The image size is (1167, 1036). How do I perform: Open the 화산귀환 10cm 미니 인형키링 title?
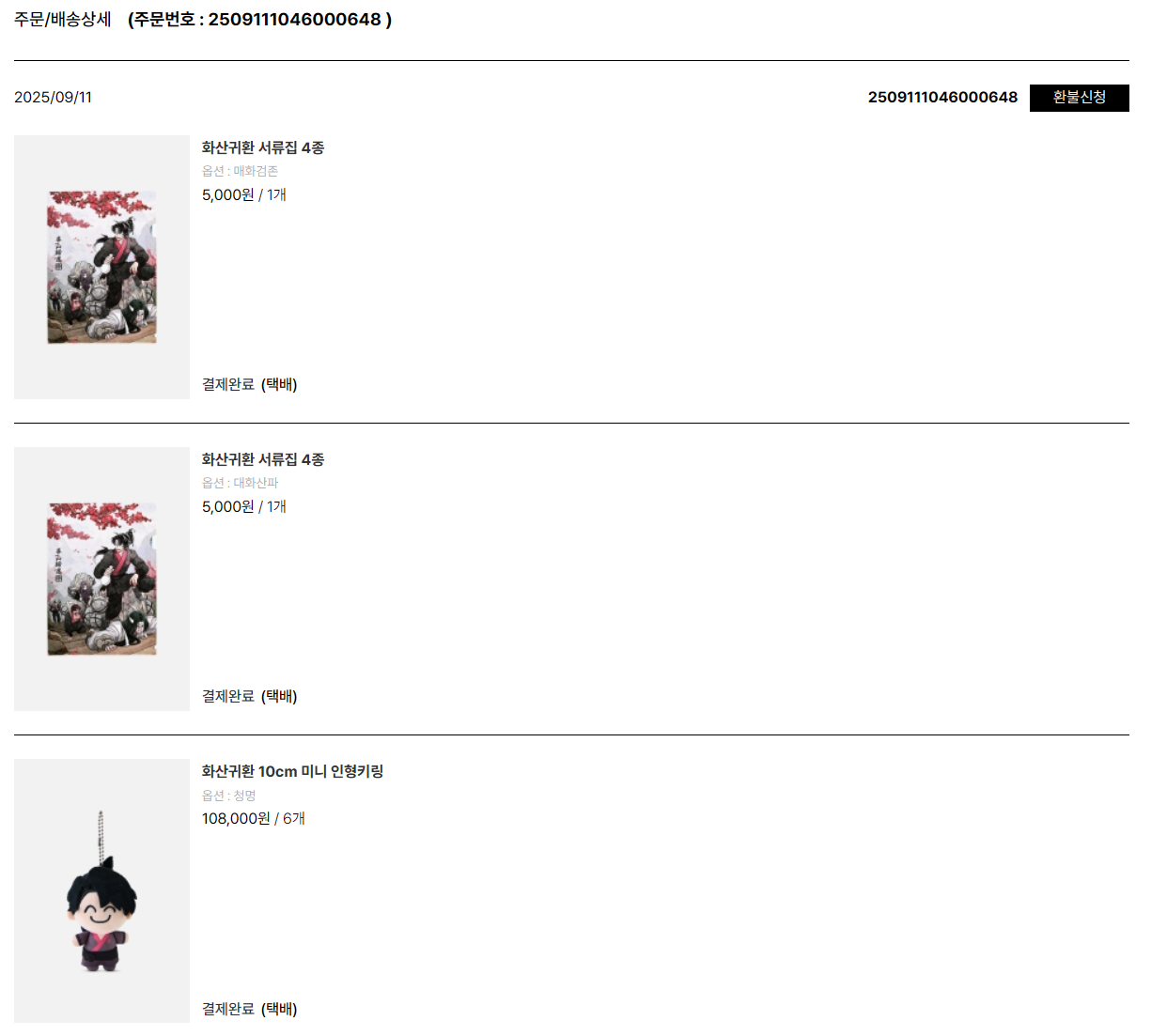pos(292,771)
